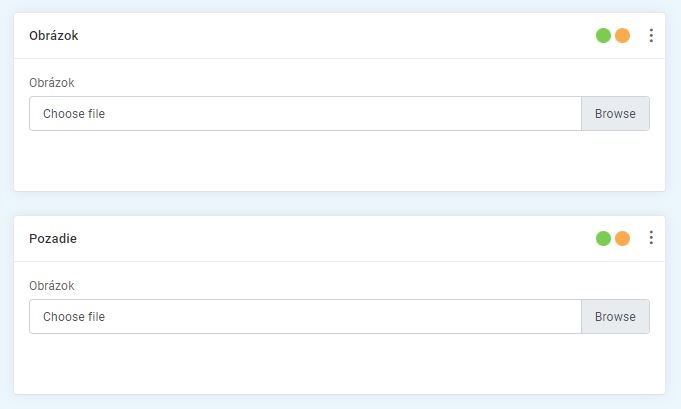Click the empty header space of Obrázok card

click(330, 36)
